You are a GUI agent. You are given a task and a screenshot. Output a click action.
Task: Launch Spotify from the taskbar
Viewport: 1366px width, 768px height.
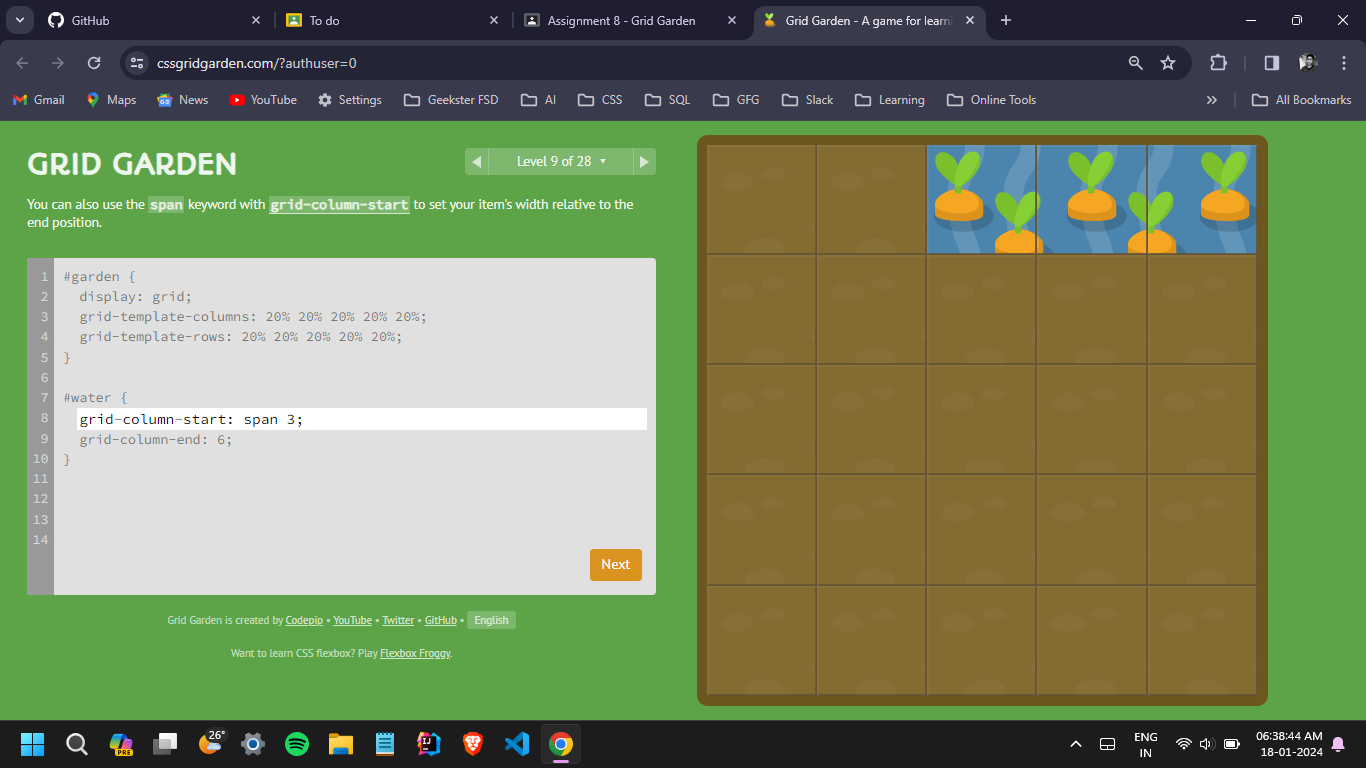(x=297, y=744)
